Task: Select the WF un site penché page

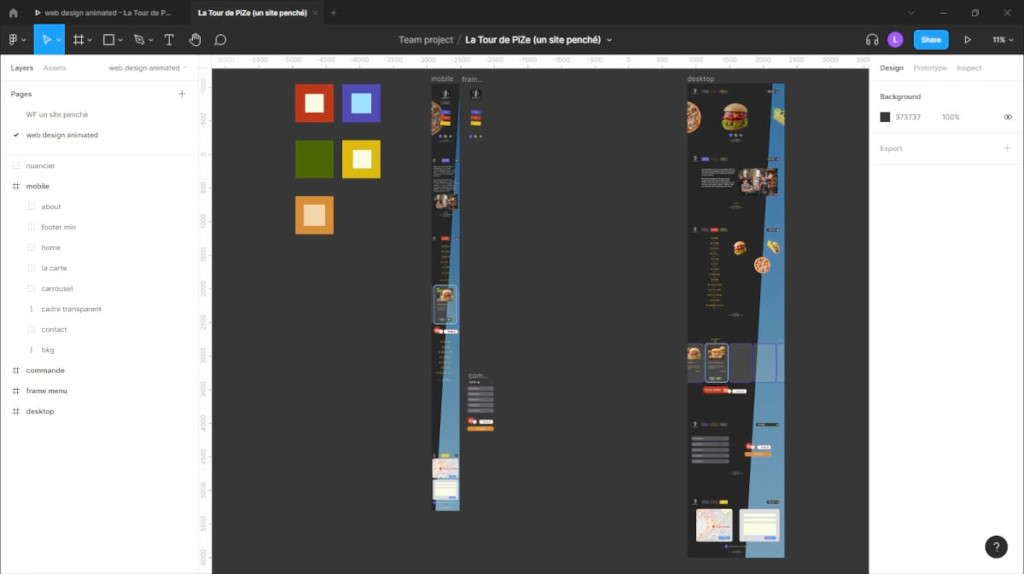Action: tap(57, 115)
